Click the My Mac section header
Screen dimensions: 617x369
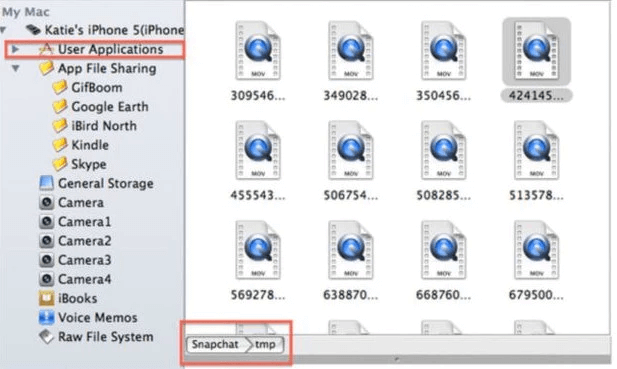[25, 12]
